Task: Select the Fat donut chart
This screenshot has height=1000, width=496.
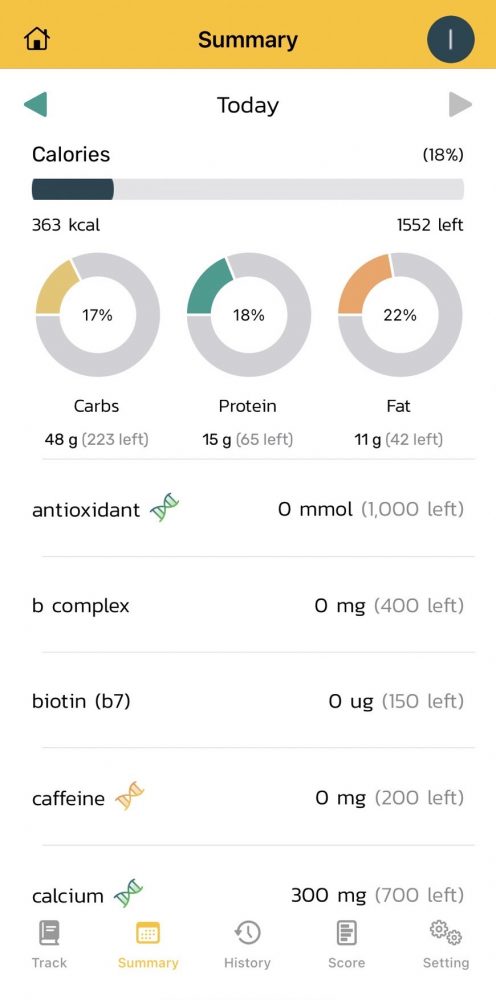Action: click(400, 314)
